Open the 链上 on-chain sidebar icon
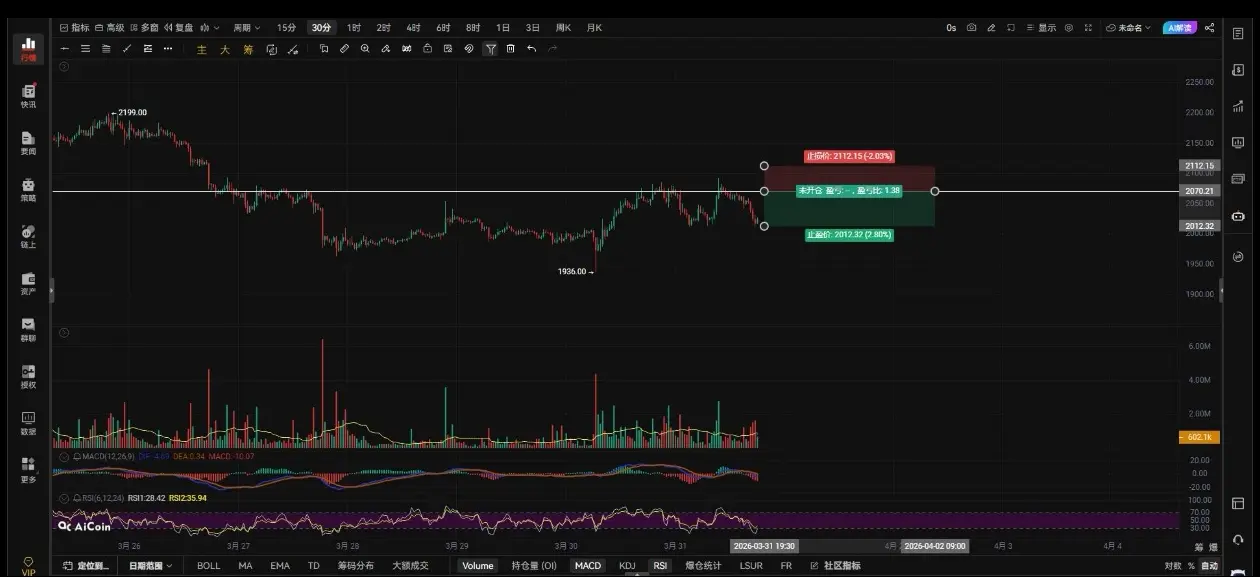The height and width of the screenshot is (577, 1260). (x=28, y=236)
